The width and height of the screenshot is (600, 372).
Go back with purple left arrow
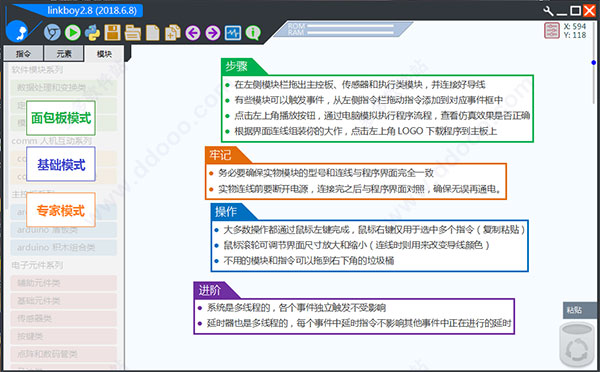pos(193,33)
